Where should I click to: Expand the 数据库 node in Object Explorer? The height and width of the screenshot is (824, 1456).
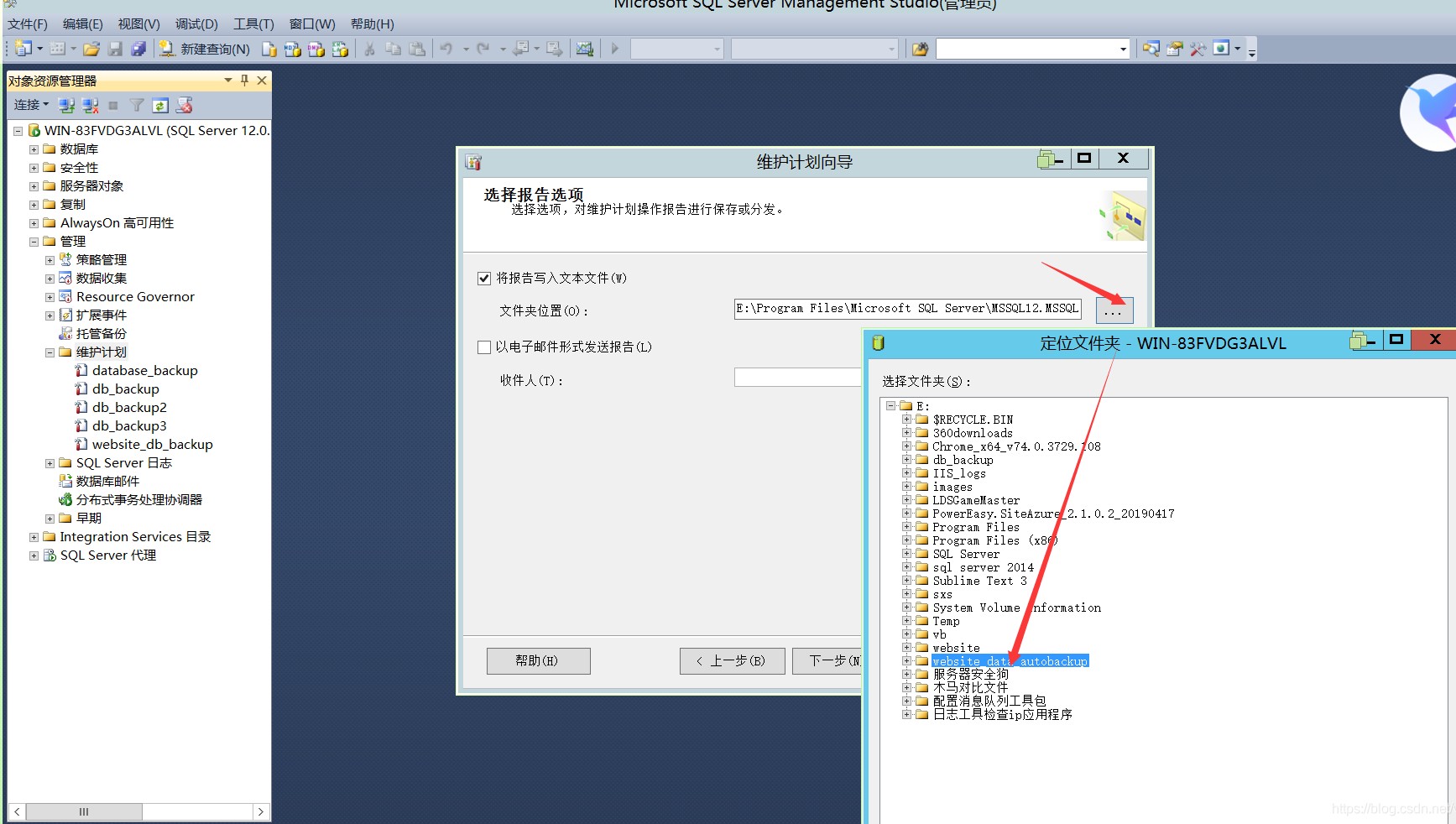tap(33, 149)
